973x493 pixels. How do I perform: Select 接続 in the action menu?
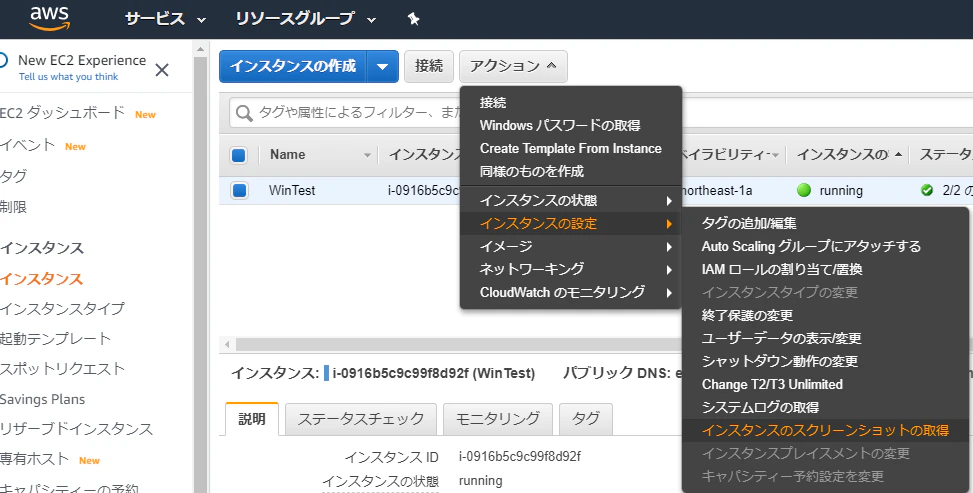pos(493,102)
